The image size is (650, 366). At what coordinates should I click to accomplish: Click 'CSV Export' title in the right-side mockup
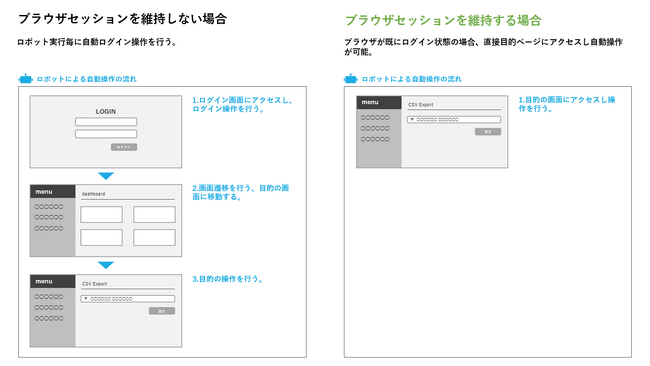(421, 105)
